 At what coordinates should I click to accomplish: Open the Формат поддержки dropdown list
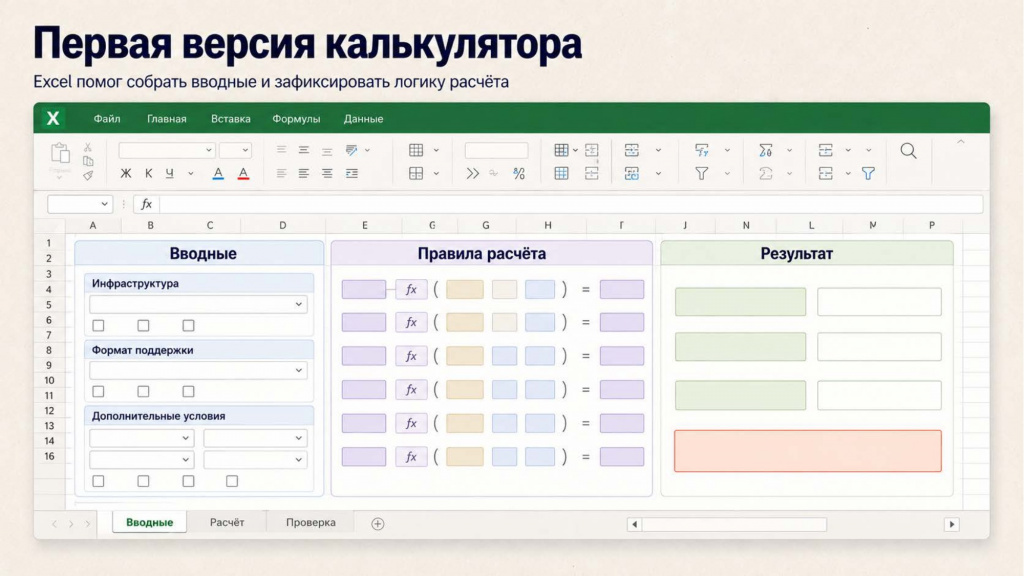point(198,370)
